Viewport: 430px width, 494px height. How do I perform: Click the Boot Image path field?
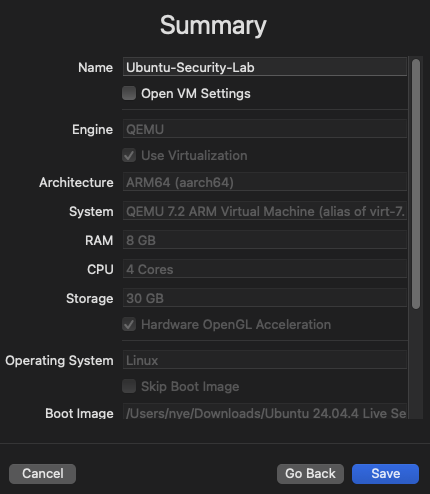(265, 412)
